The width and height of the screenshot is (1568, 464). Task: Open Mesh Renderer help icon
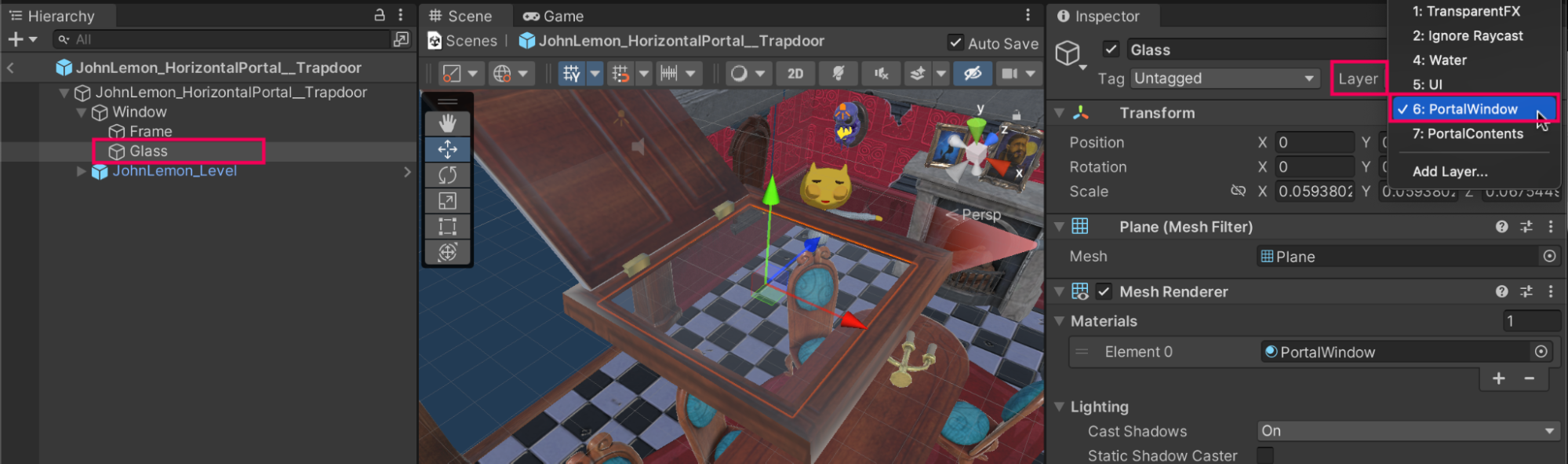tap(1501, 291)
